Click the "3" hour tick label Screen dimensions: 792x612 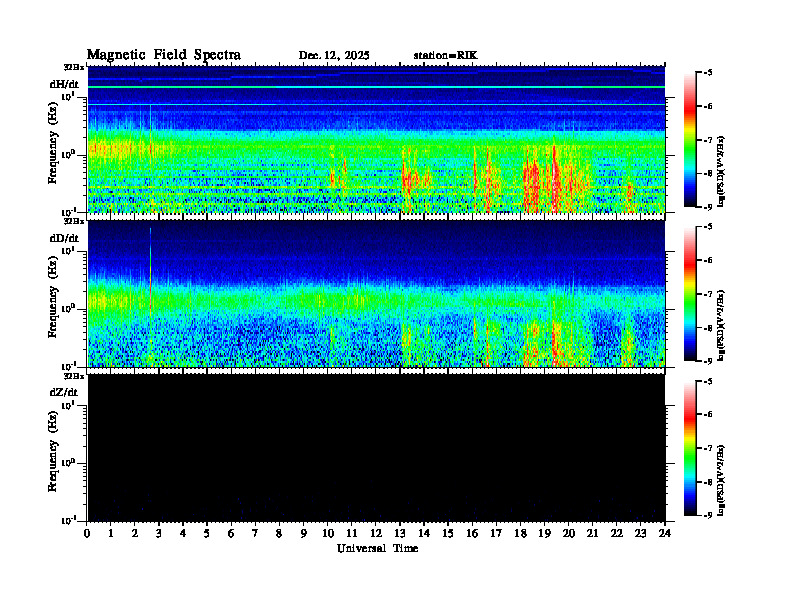pyautogui.click(x=159, y=534)
